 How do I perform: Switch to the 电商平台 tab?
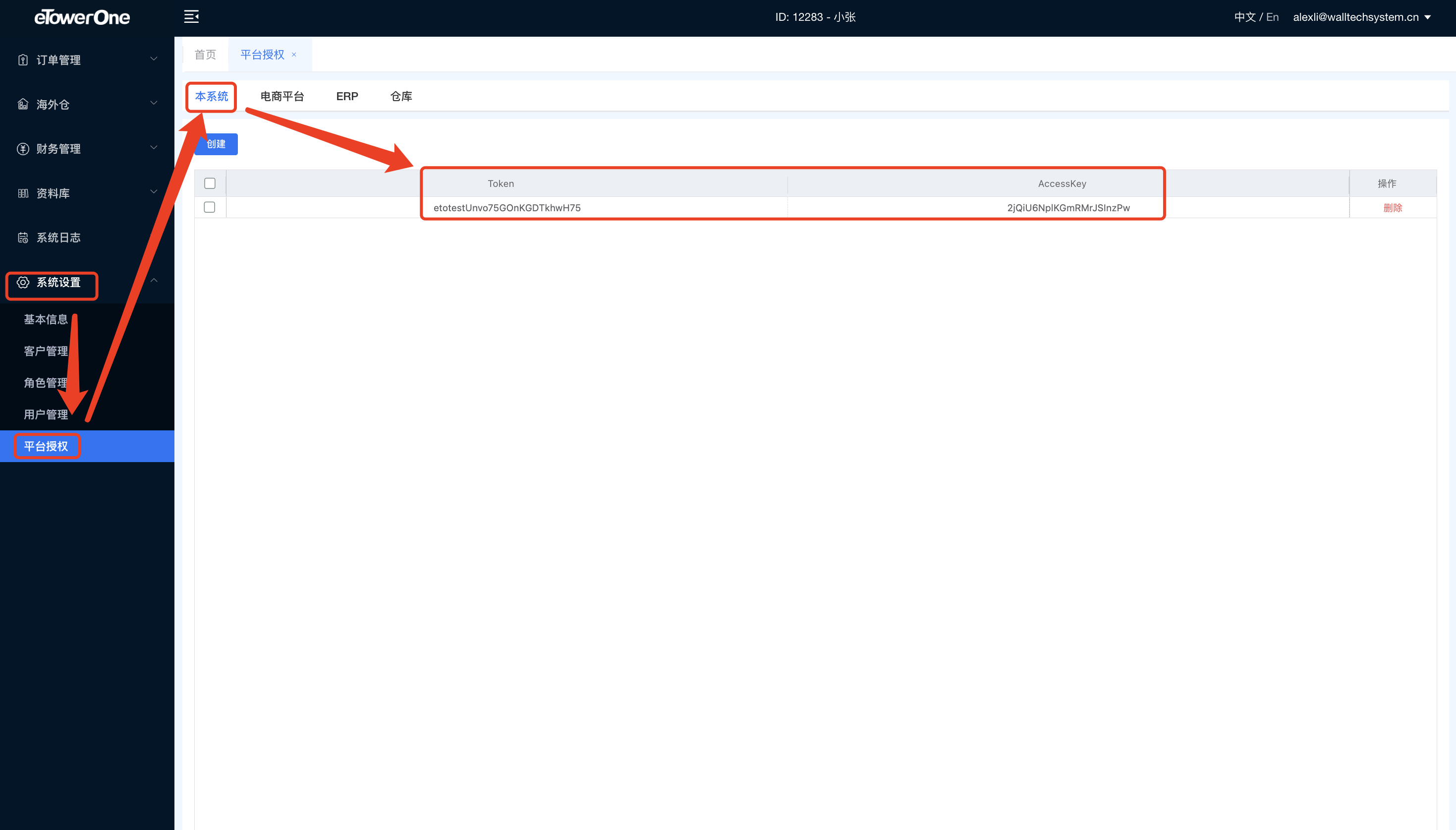(x=282, y=96)
